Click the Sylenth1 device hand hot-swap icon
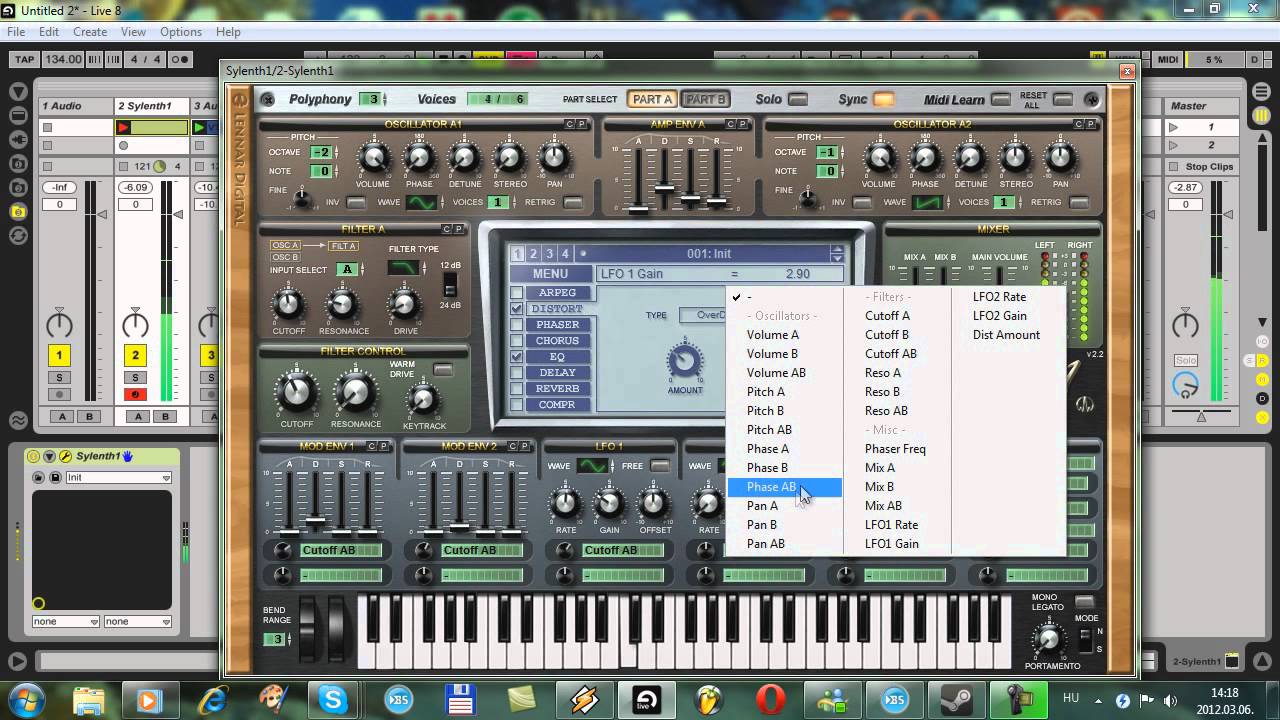 tap(128, 456)
